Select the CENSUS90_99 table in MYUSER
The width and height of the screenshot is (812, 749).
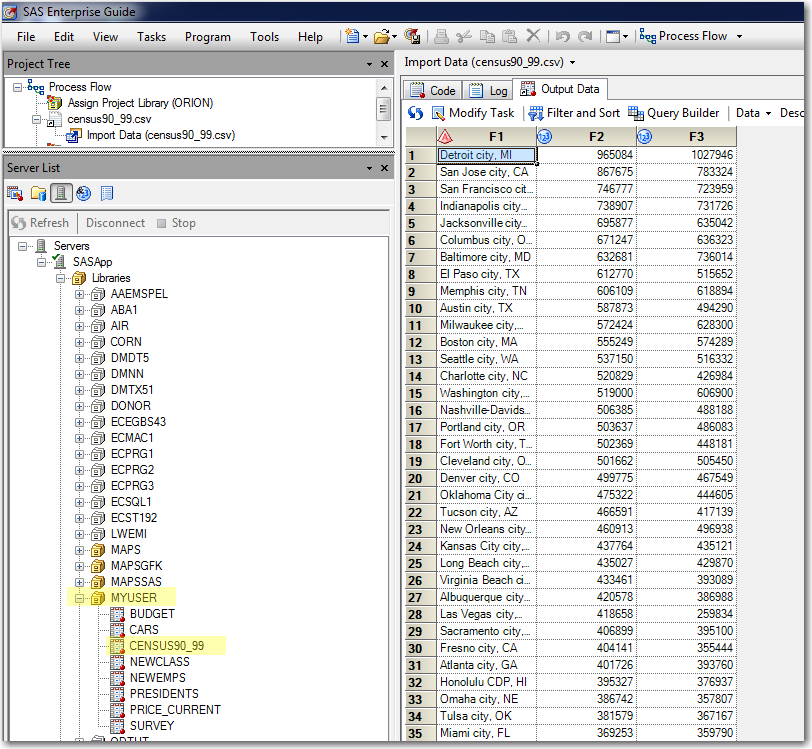coord(166,646)
